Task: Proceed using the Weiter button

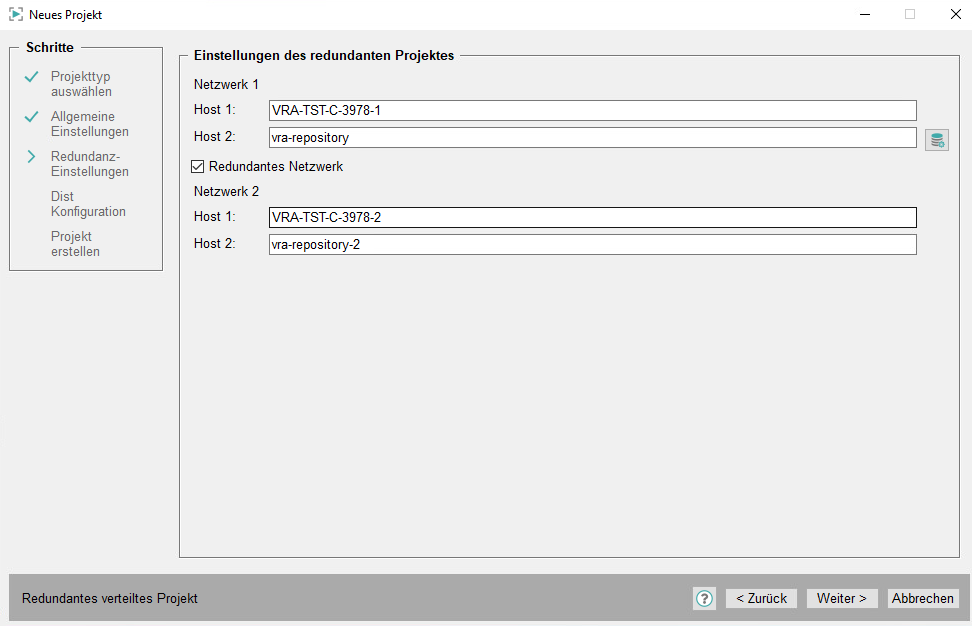Action: coord(841,598)
